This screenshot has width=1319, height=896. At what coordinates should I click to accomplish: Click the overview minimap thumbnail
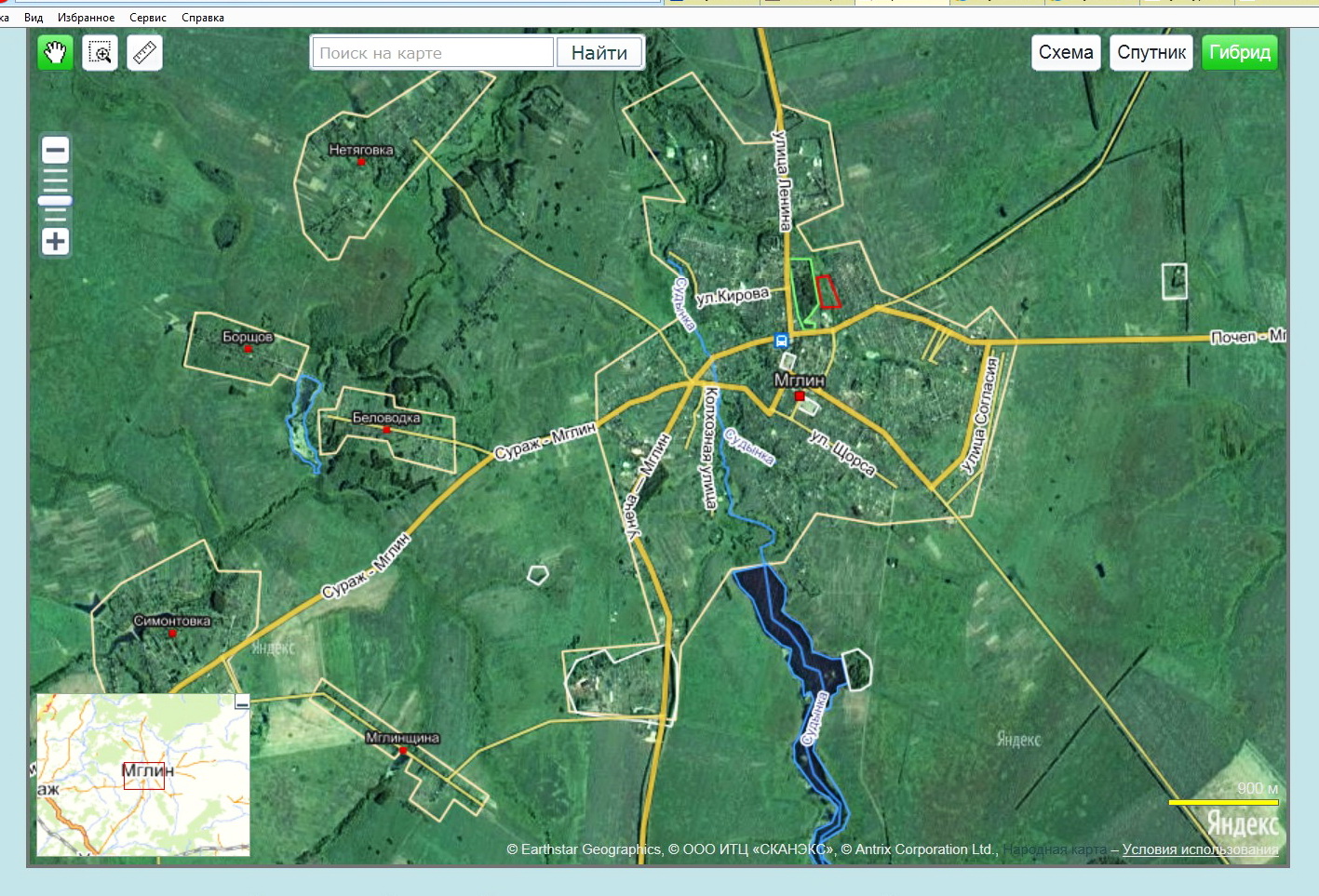142,775
